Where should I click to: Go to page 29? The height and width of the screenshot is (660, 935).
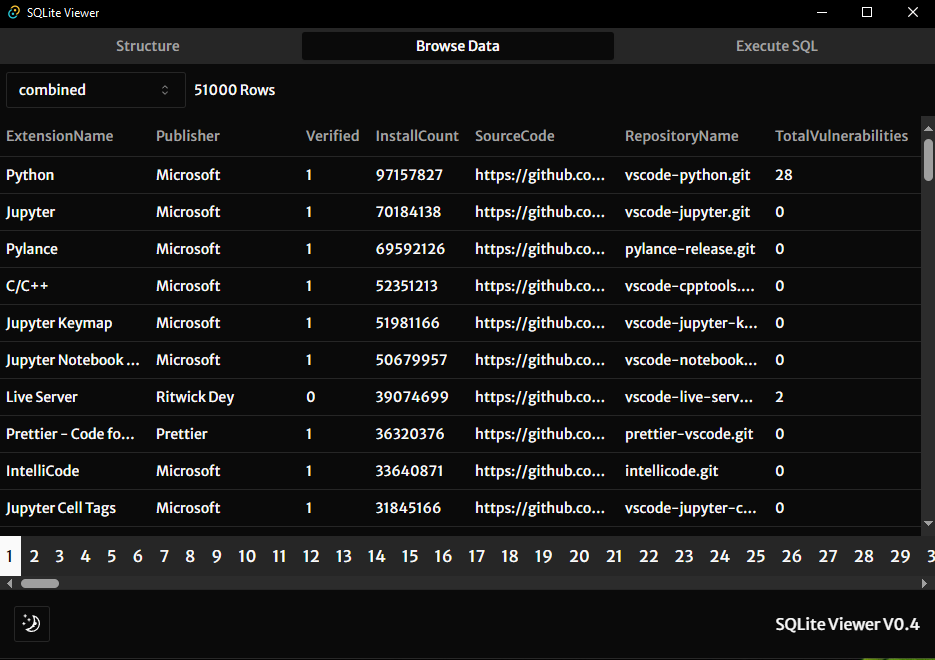pos(900,556)
